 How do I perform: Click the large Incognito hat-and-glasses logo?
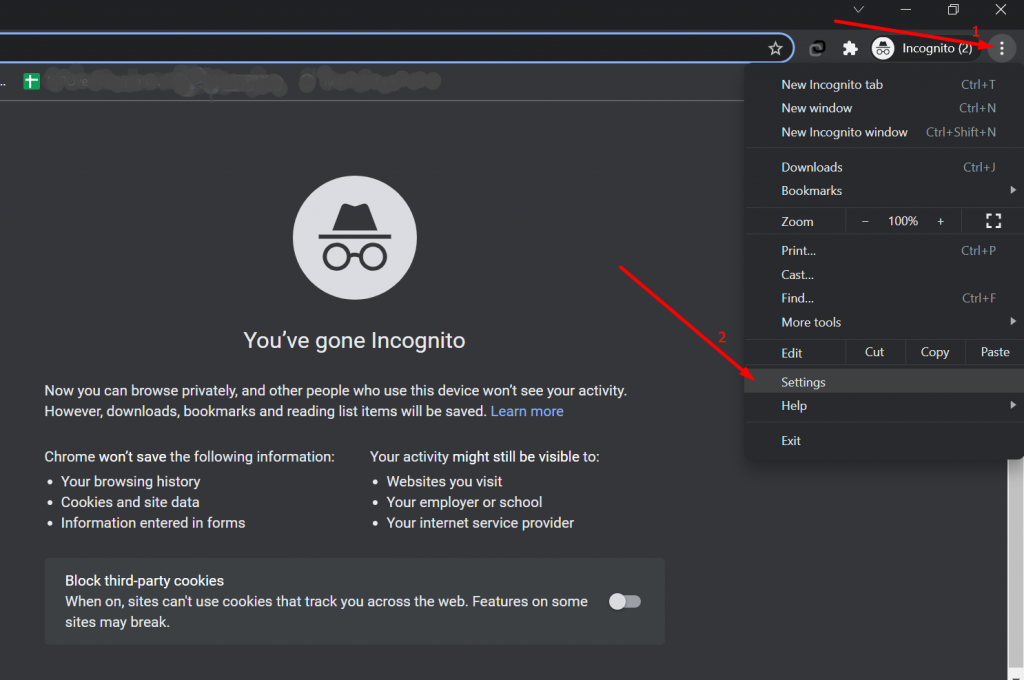355,238
